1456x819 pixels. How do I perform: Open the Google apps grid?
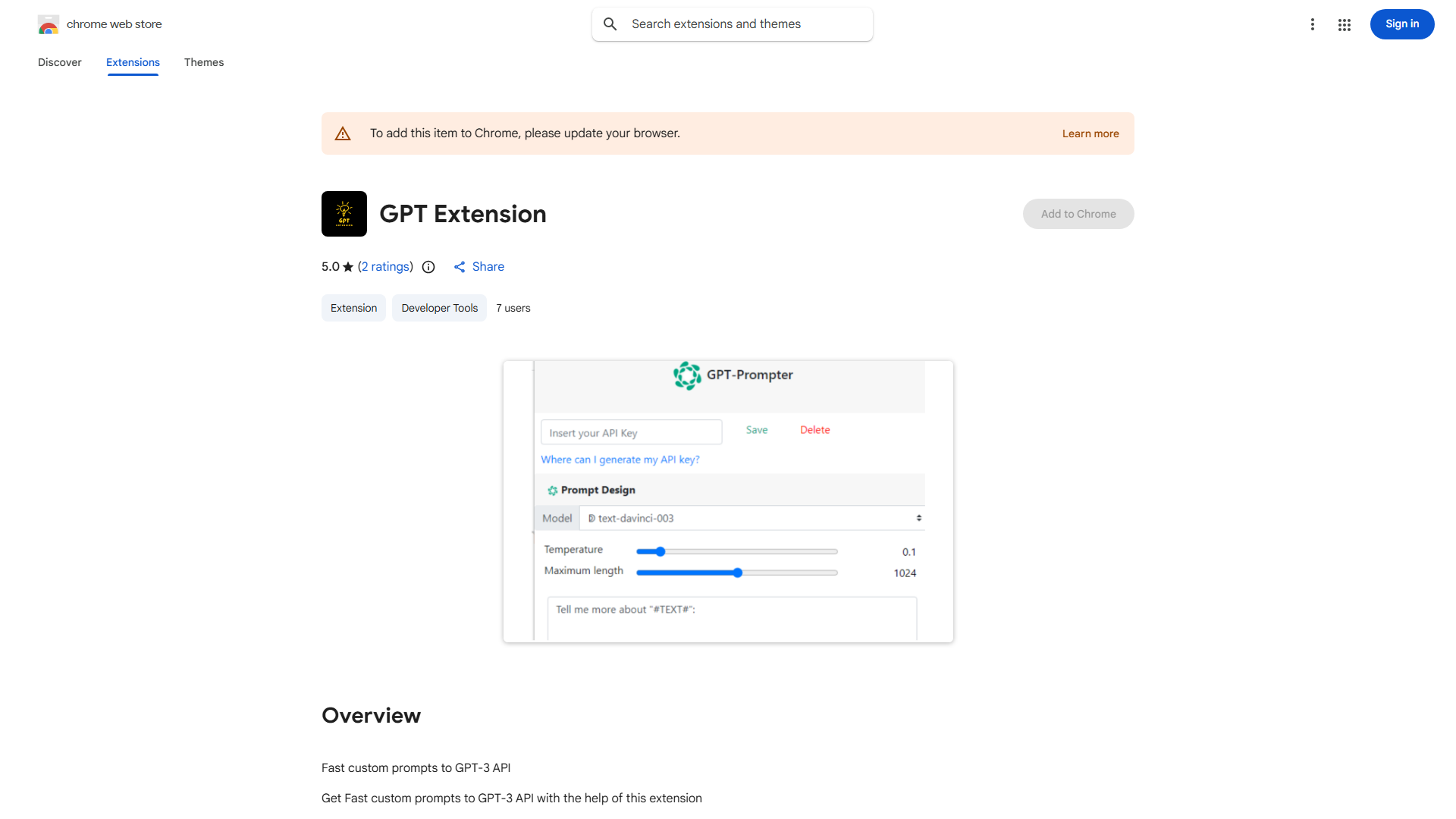point(1345,25)
